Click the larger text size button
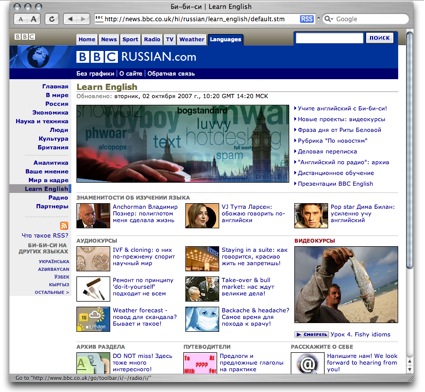The height and width of the screenshot is (392, 425). click(34, 19)
